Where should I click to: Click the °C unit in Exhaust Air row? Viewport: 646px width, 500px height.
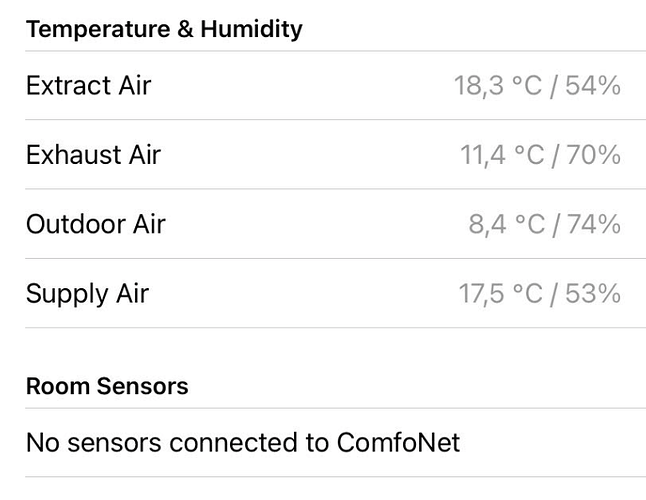pyautogui.click(x=527, y=155)
